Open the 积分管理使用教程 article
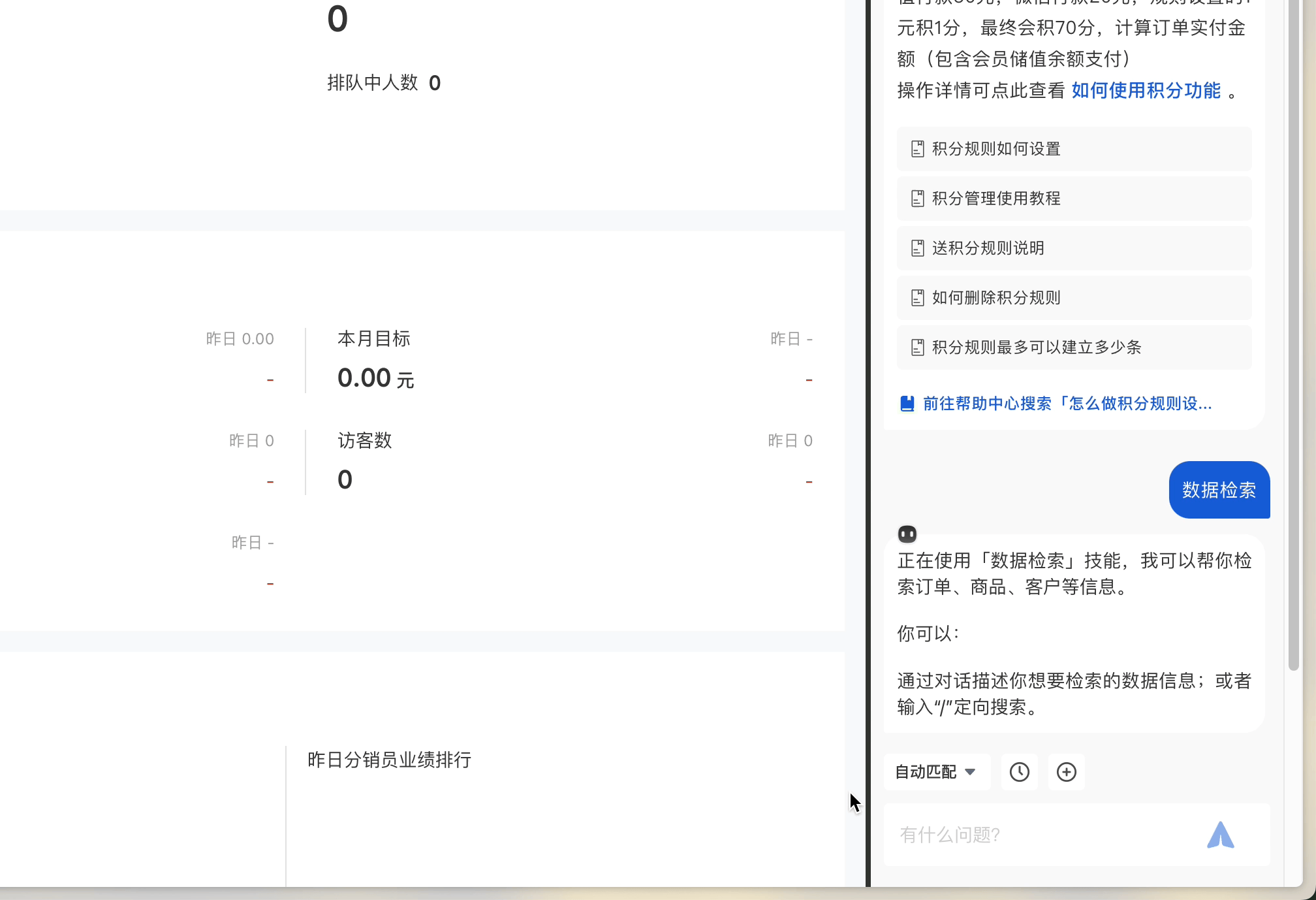Viewport: 1316px width, 900px height. [x=996, y=199]
